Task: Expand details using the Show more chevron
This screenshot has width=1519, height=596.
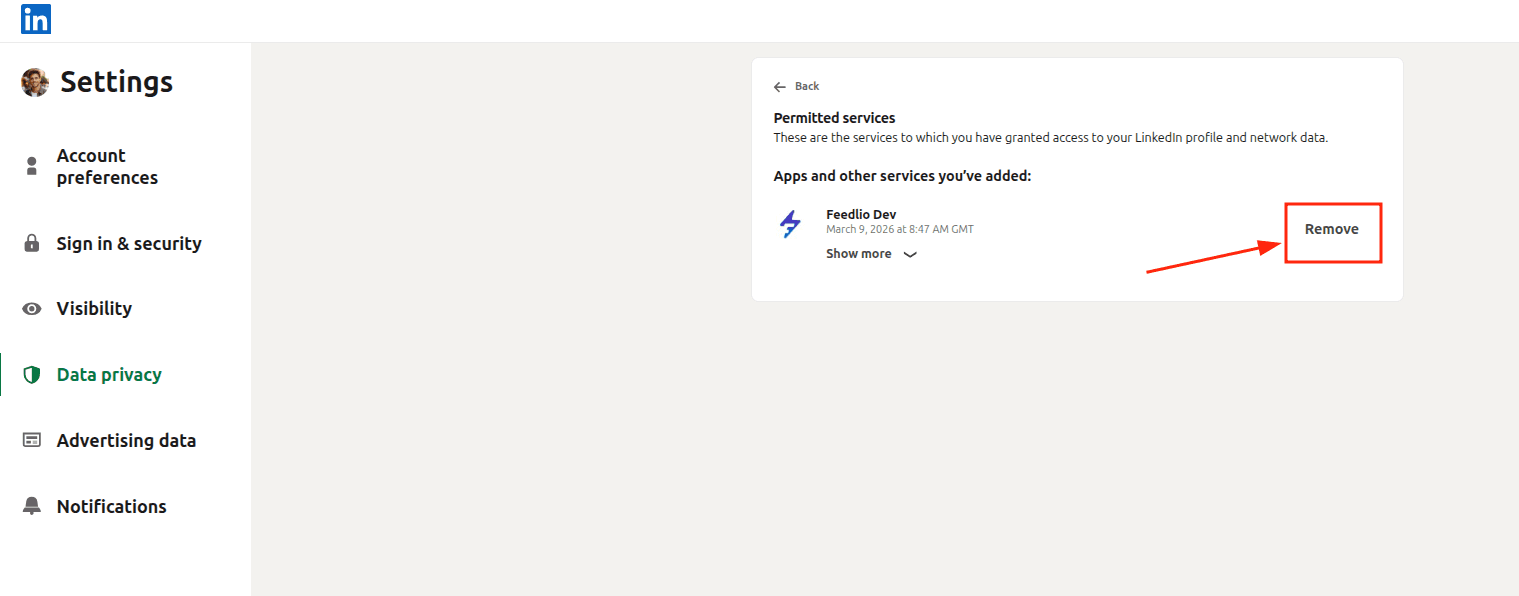Action: click(x=910, y=255)
